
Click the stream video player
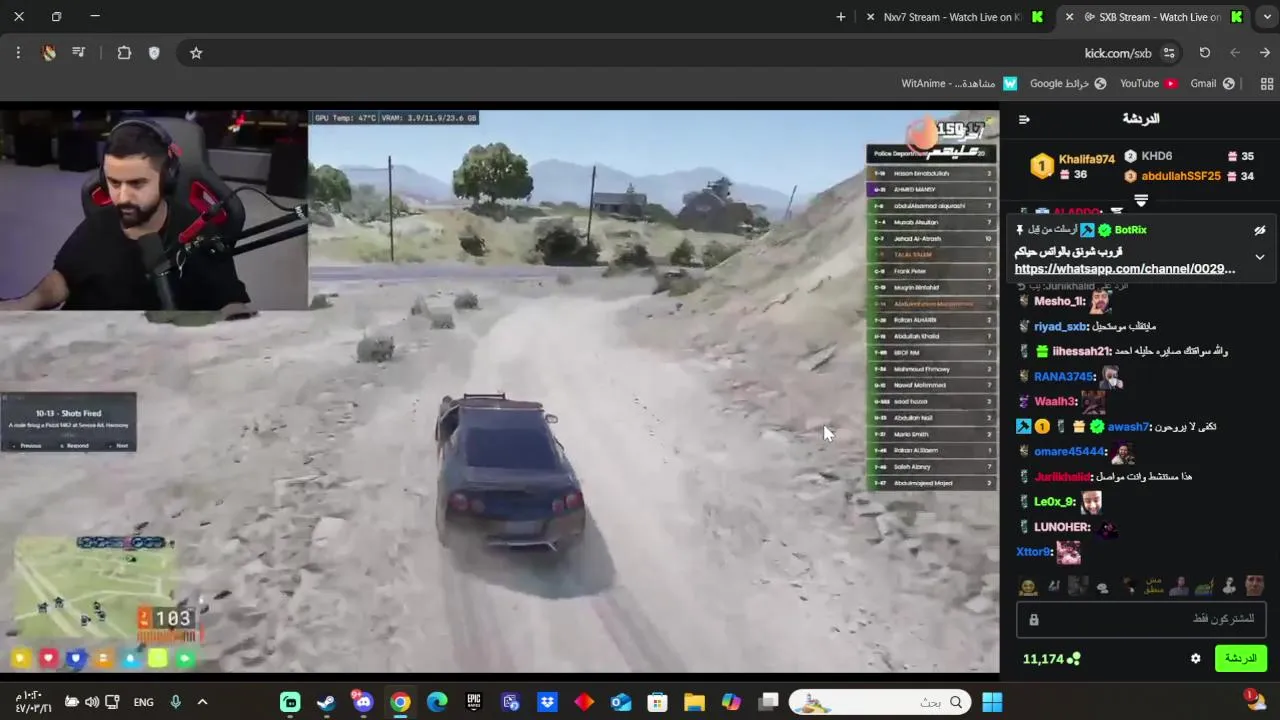[x=499, y=391]
